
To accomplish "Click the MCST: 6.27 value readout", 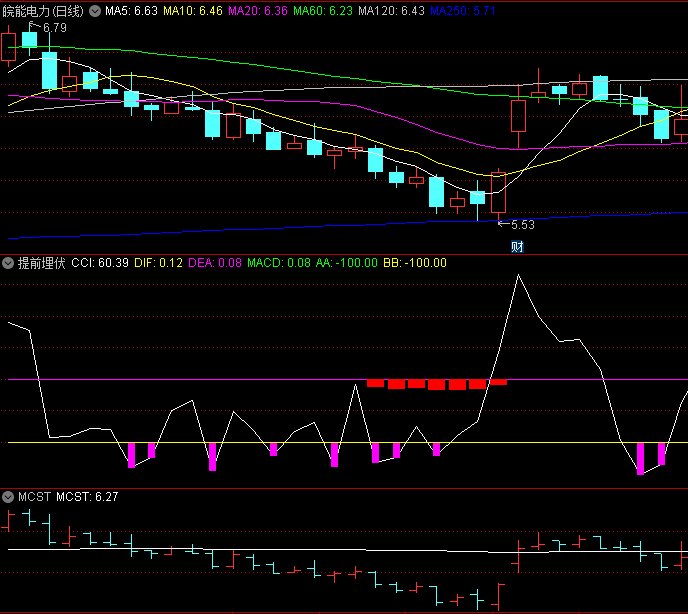I will coord(87,497).
